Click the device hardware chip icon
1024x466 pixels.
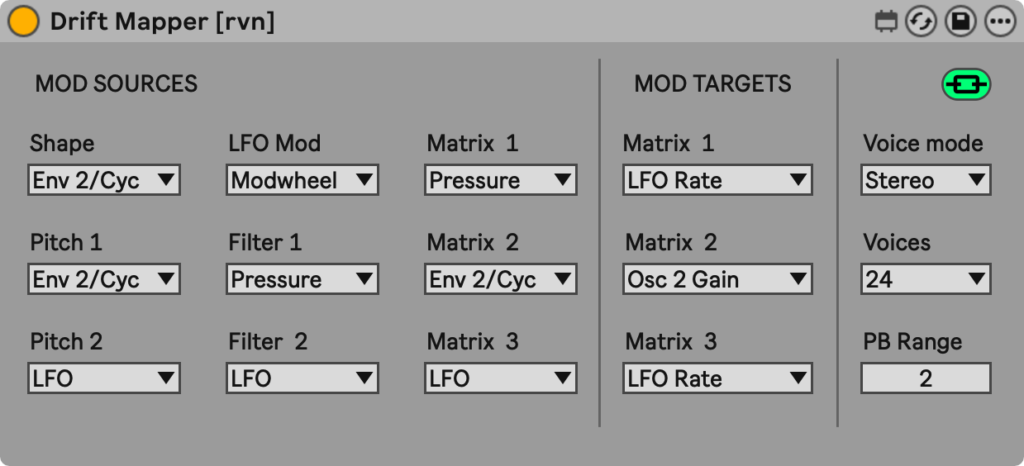pos(885,21)
